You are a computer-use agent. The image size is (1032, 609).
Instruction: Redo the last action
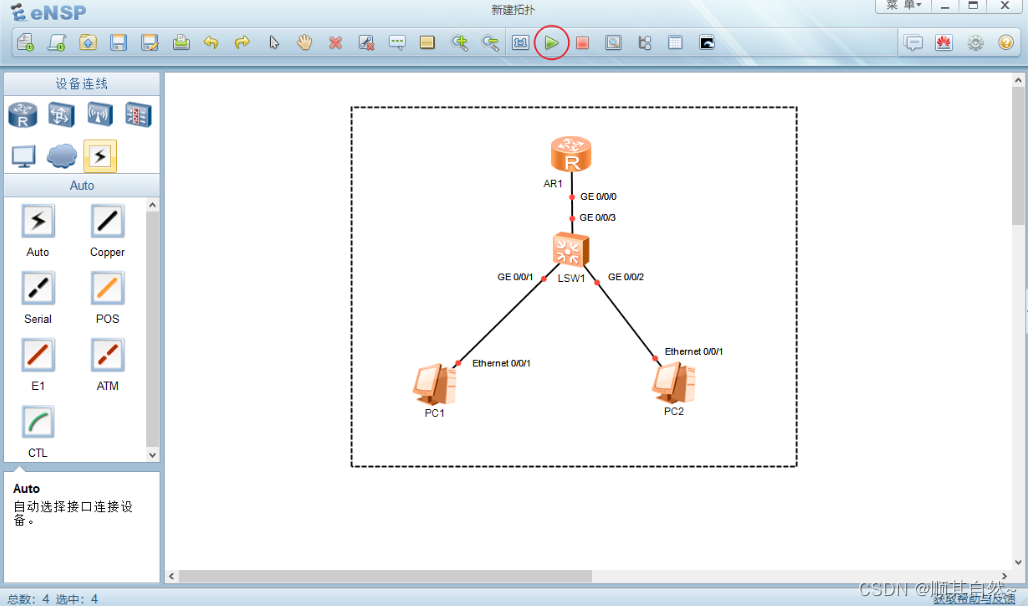[242, 43]
